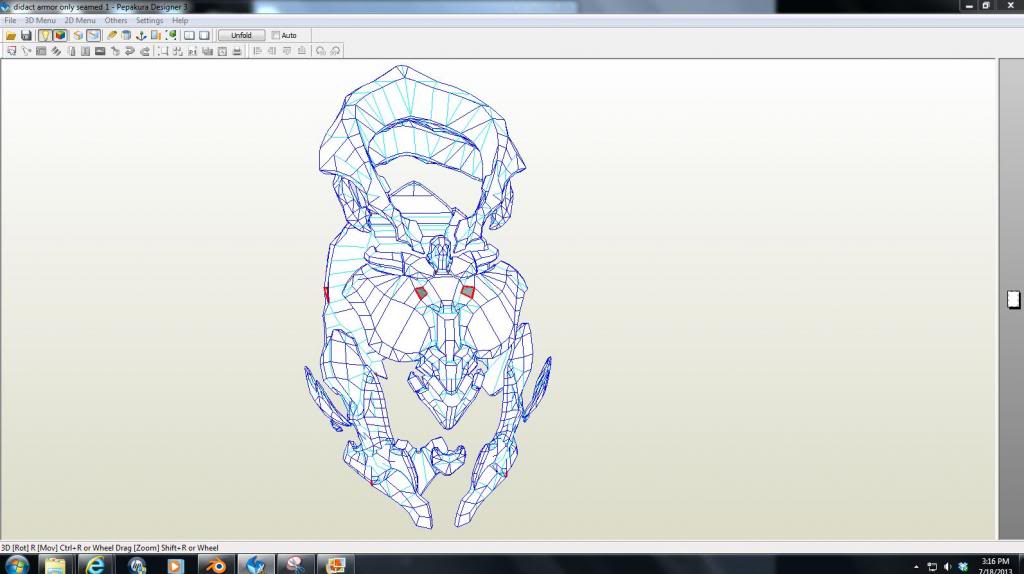
Task: Click the align top icon
Action: click(287, 51)
